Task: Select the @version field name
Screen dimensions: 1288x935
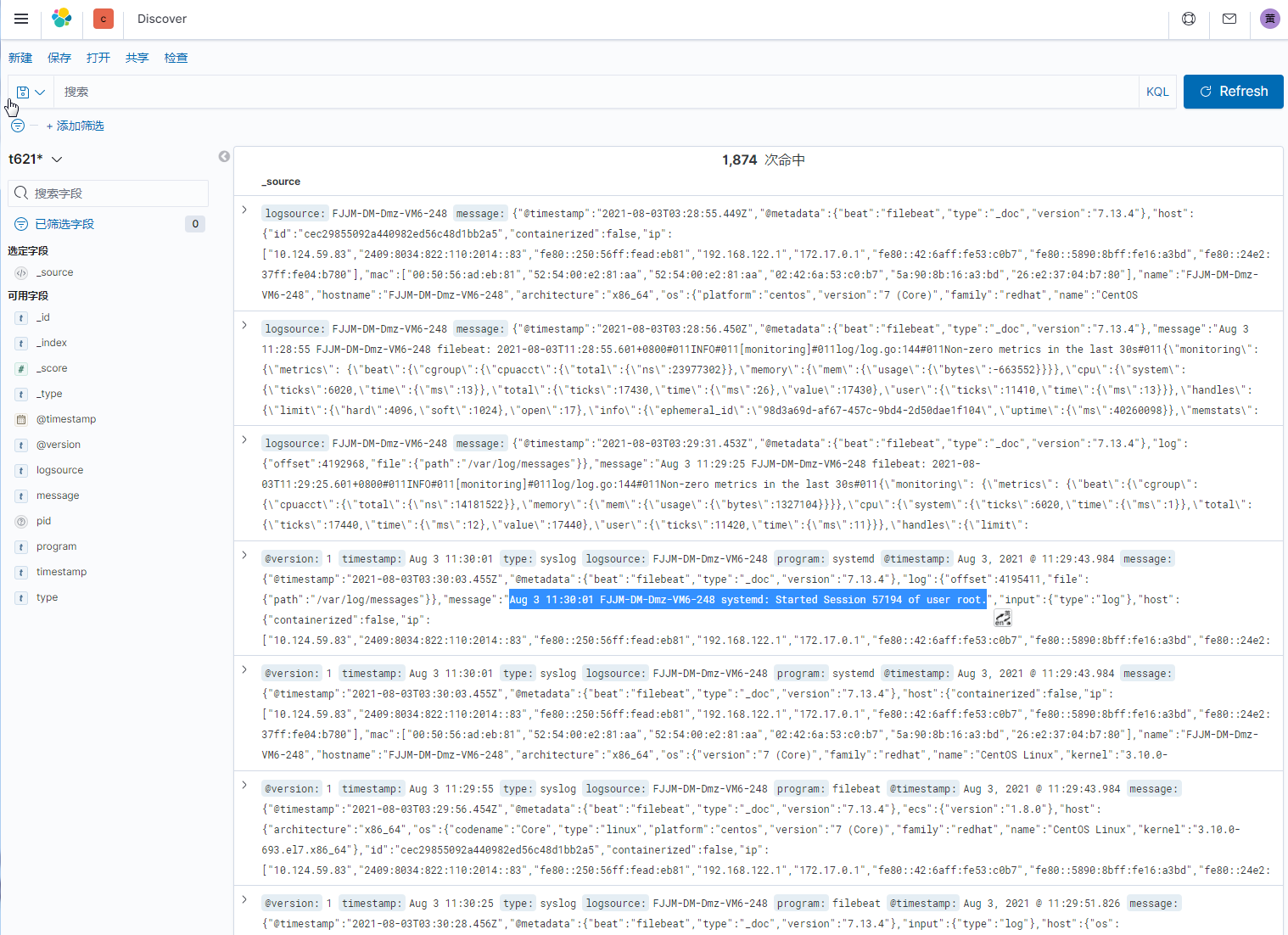Action: point(59,445)
